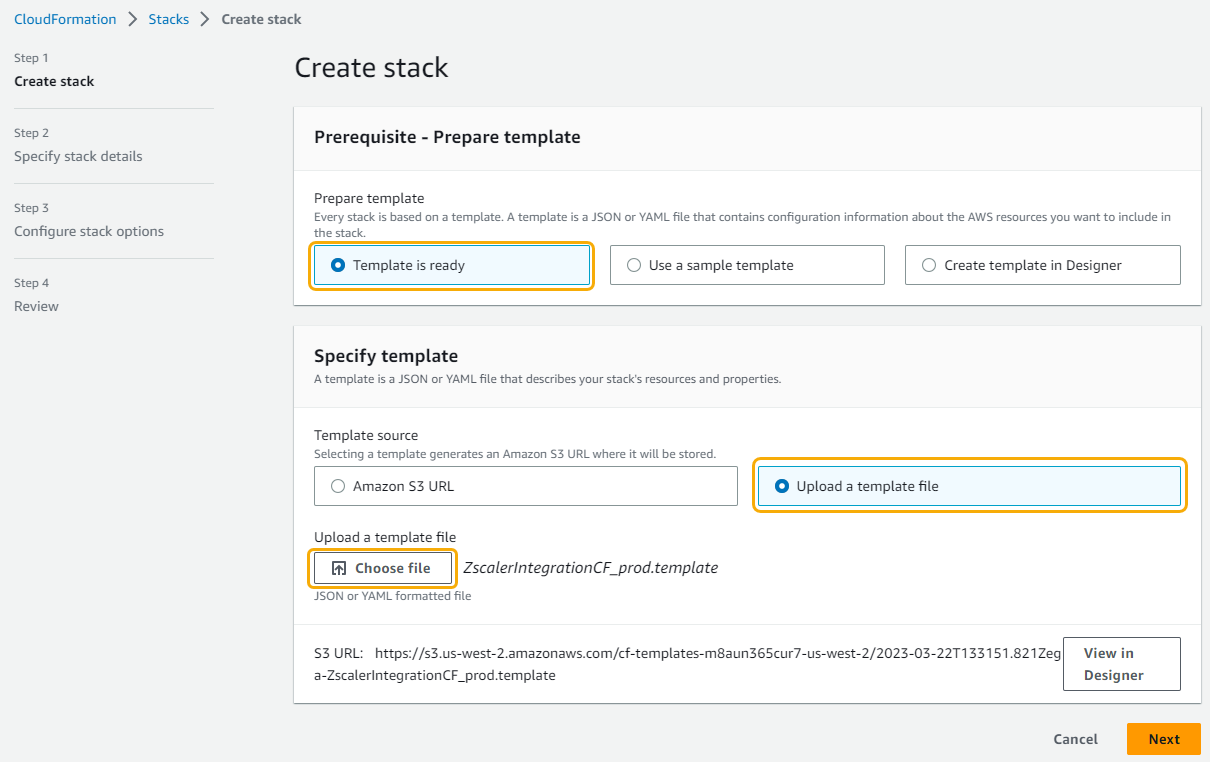This screenshot has width=1210, height=762.
Task: Jump to Specify stack details step
Action: 78,156
